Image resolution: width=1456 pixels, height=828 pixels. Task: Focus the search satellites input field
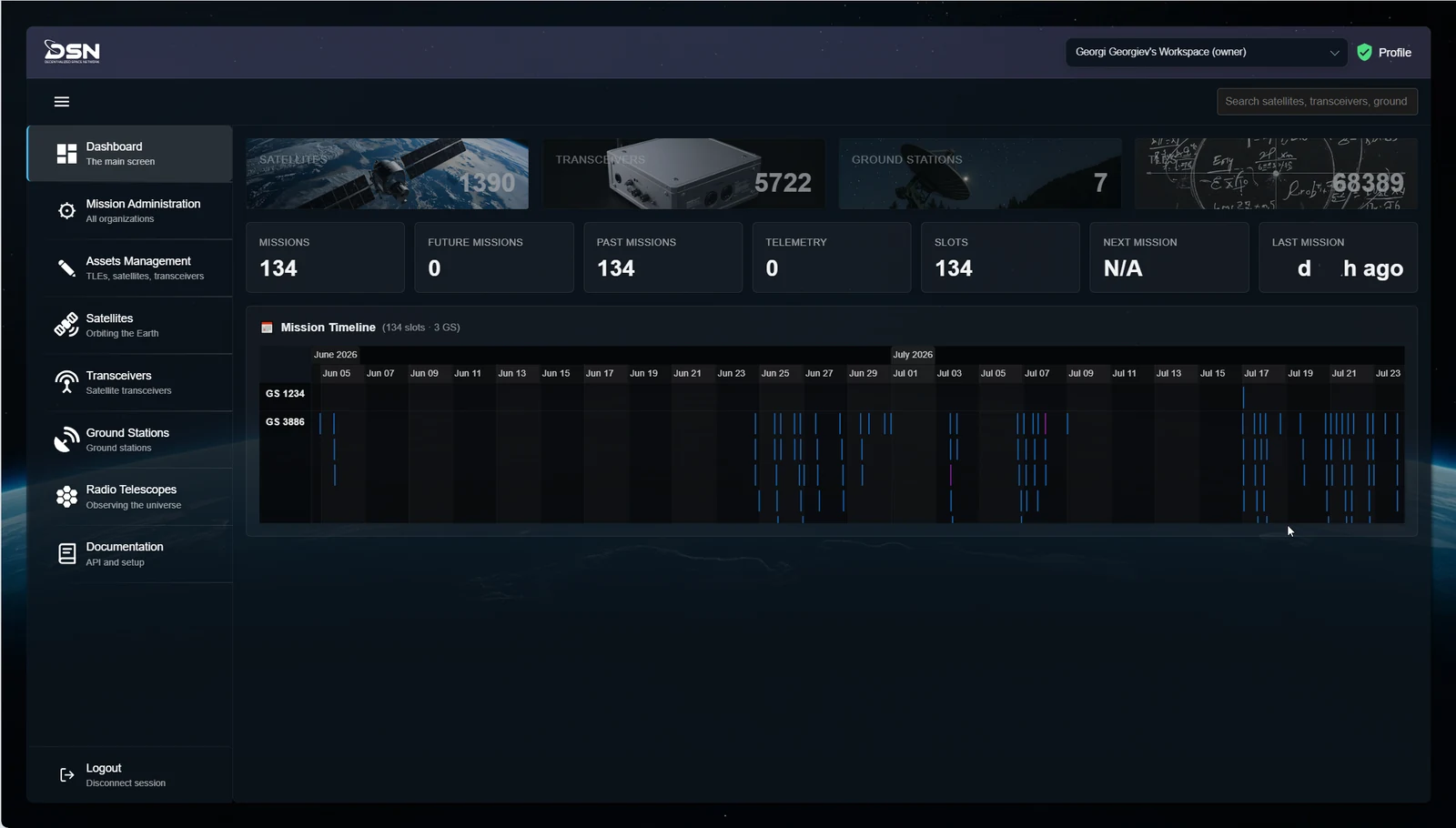coord(1317,102)
